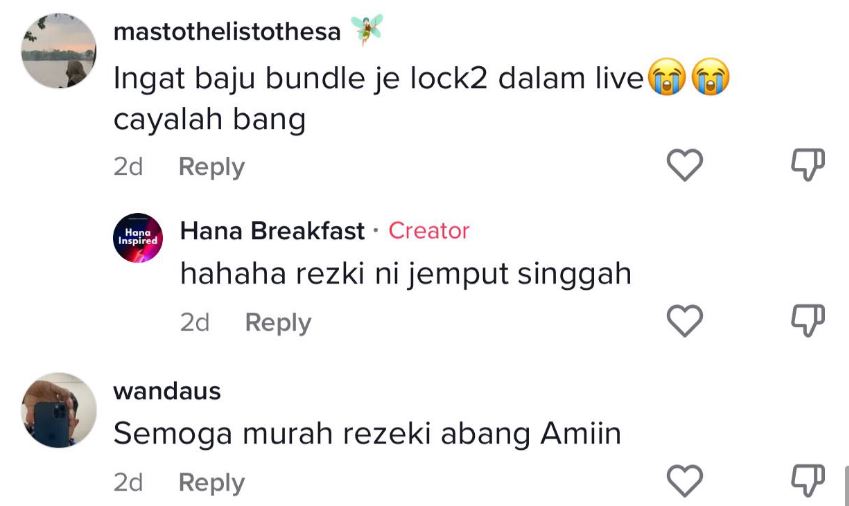Open Hana Breakfast username link
This screenshot has height=506, width=849.
272,231
